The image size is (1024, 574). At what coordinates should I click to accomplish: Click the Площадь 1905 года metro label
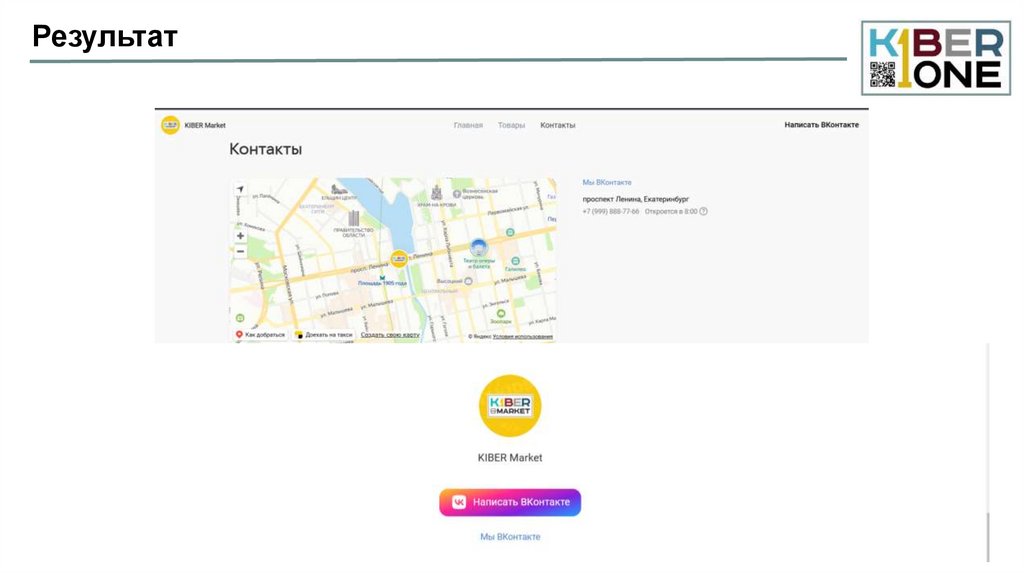pos(382,283)
